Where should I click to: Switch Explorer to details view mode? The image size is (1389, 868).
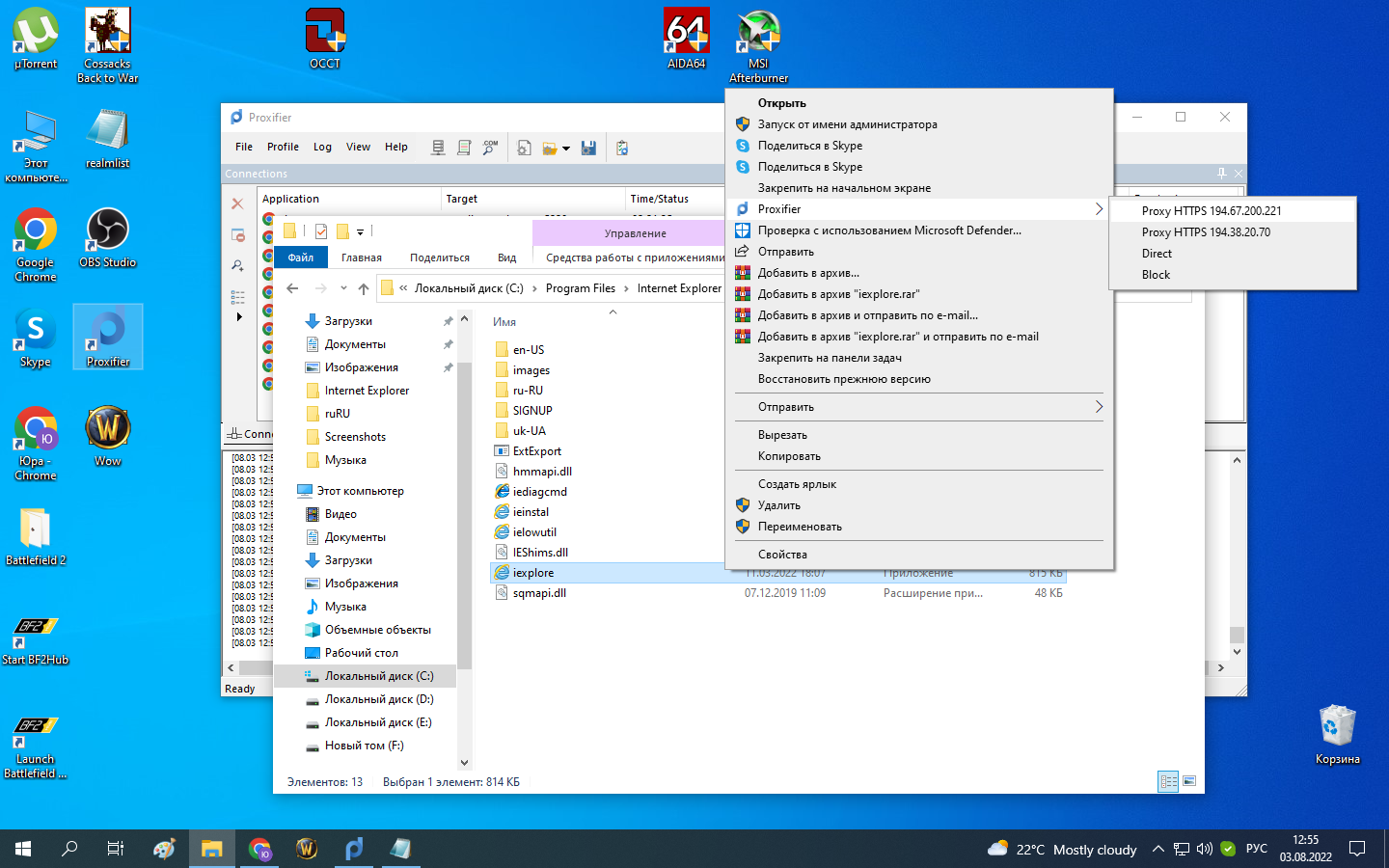1168,782
